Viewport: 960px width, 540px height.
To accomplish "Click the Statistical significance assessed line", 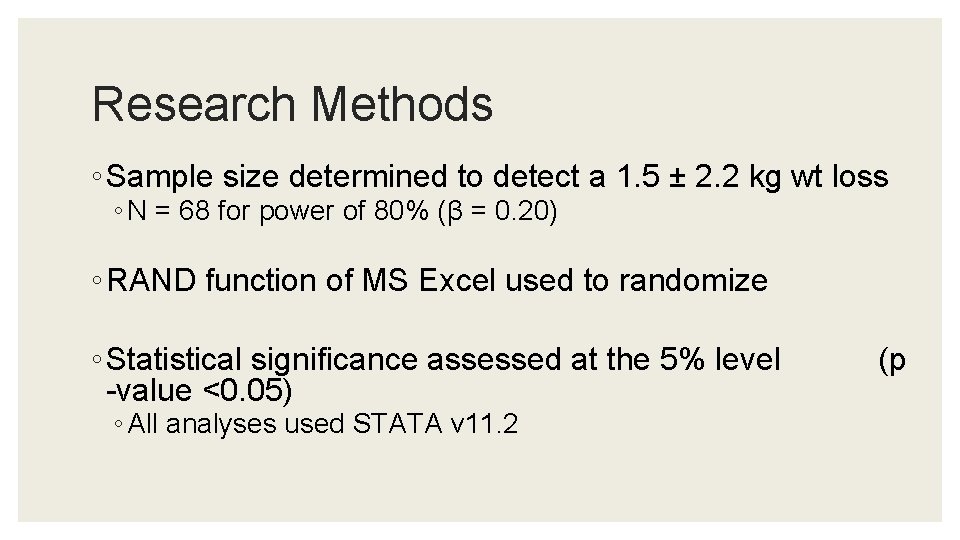I will point(443,359).
